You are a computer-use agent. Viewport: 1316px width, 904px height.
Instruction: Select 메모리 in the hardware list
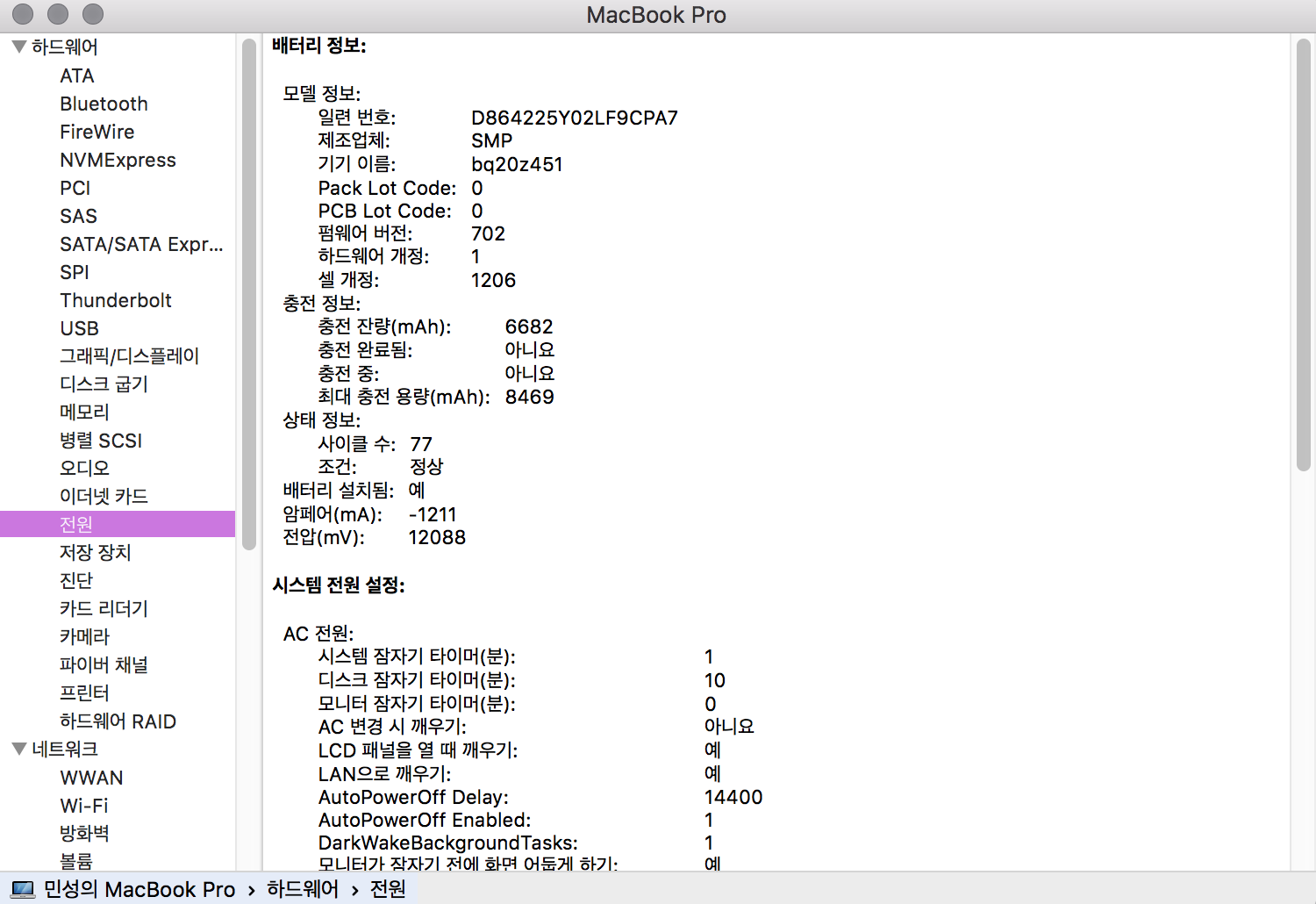tap(84, 413)
